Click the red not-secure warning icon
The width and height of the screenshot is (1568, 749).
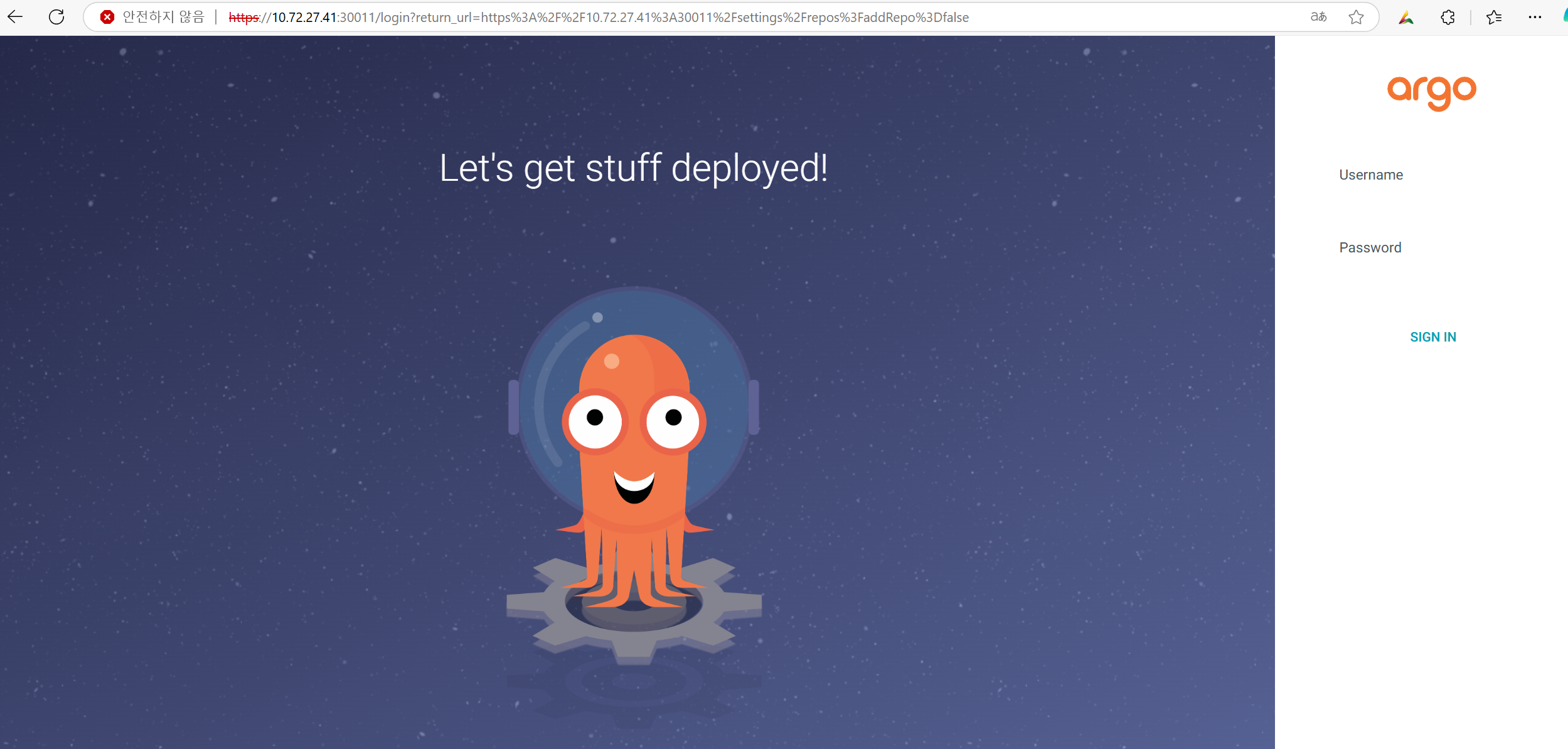107,17
